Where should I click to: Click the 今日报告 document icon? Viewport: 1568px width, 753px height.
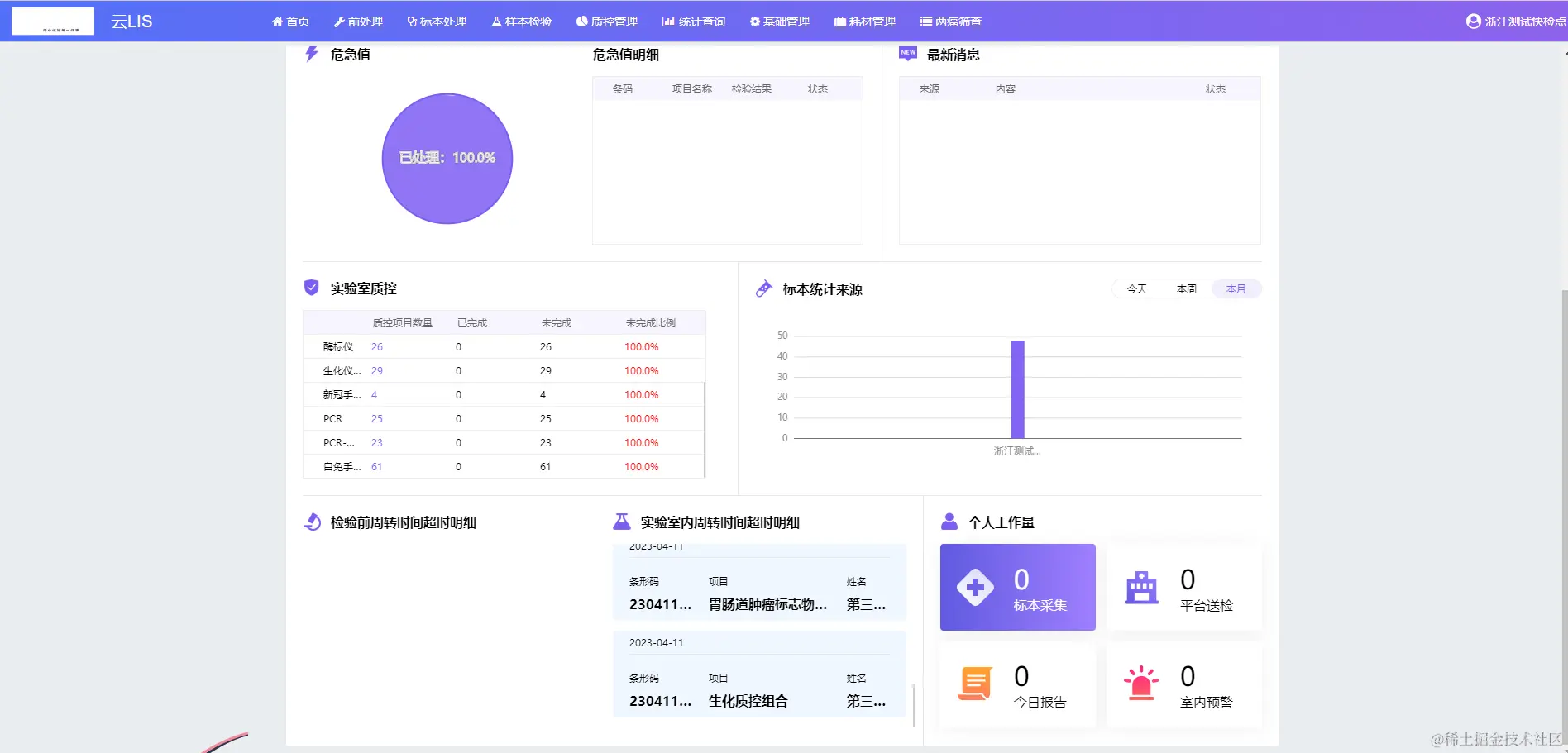pyautogui.click(x=976, y=683)
